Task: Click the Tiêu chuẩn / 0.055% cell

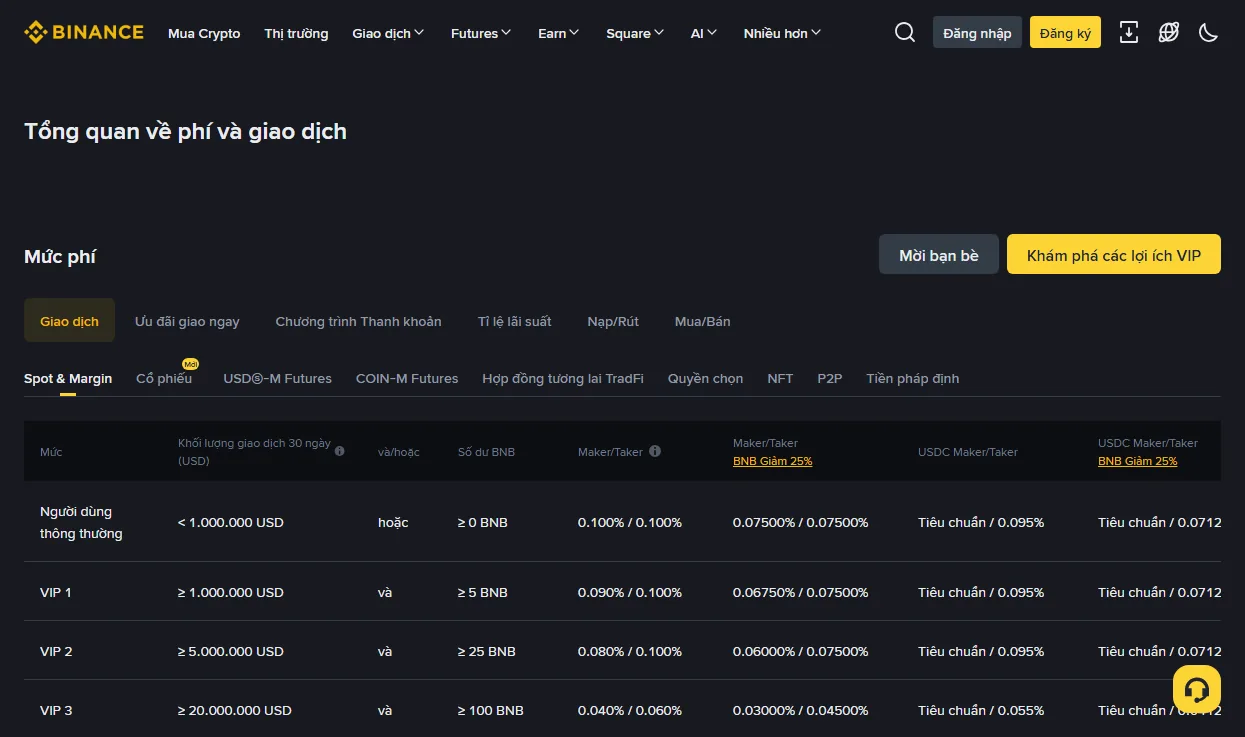Action: 981,710
